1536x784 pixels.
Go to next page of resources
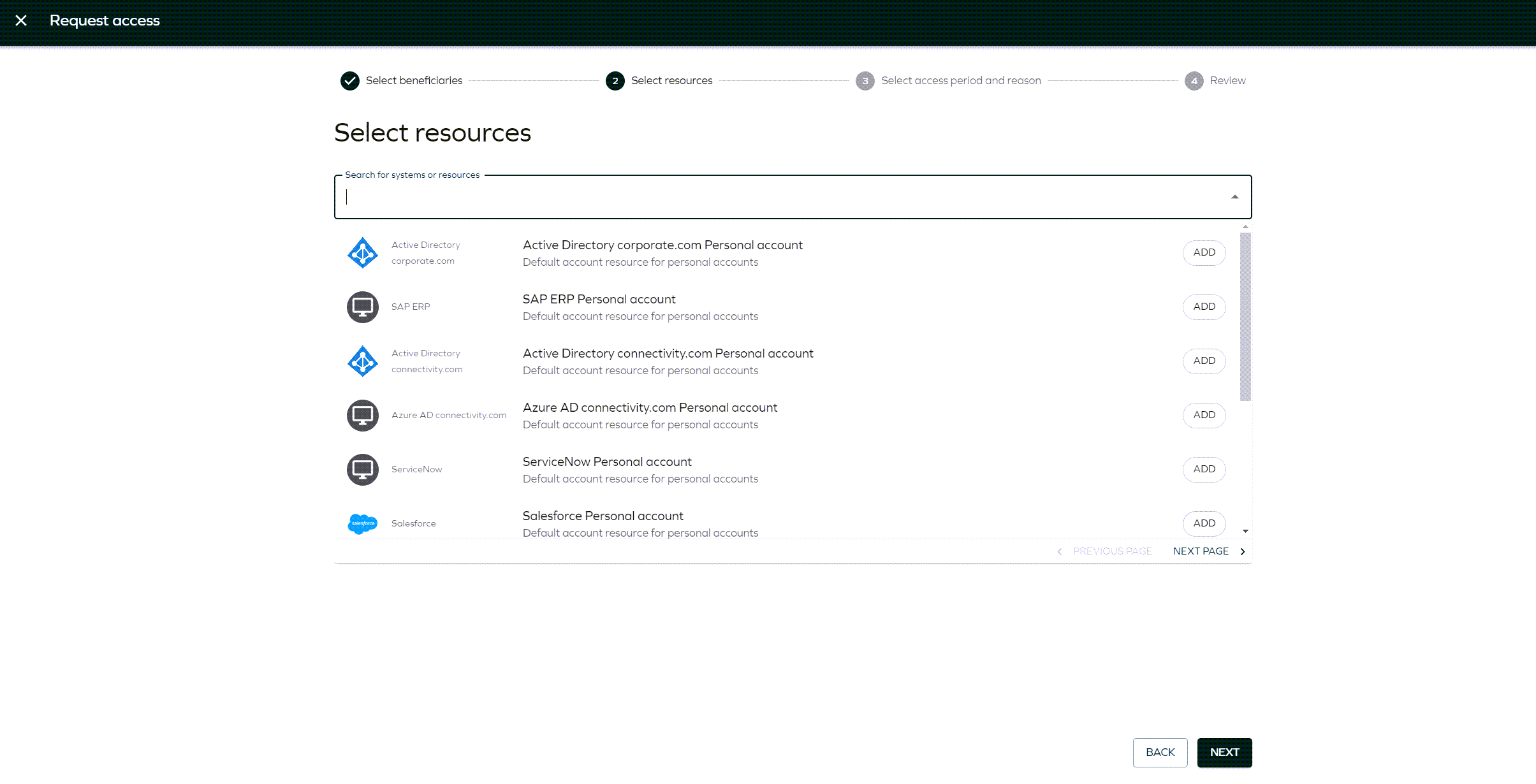1200,551
